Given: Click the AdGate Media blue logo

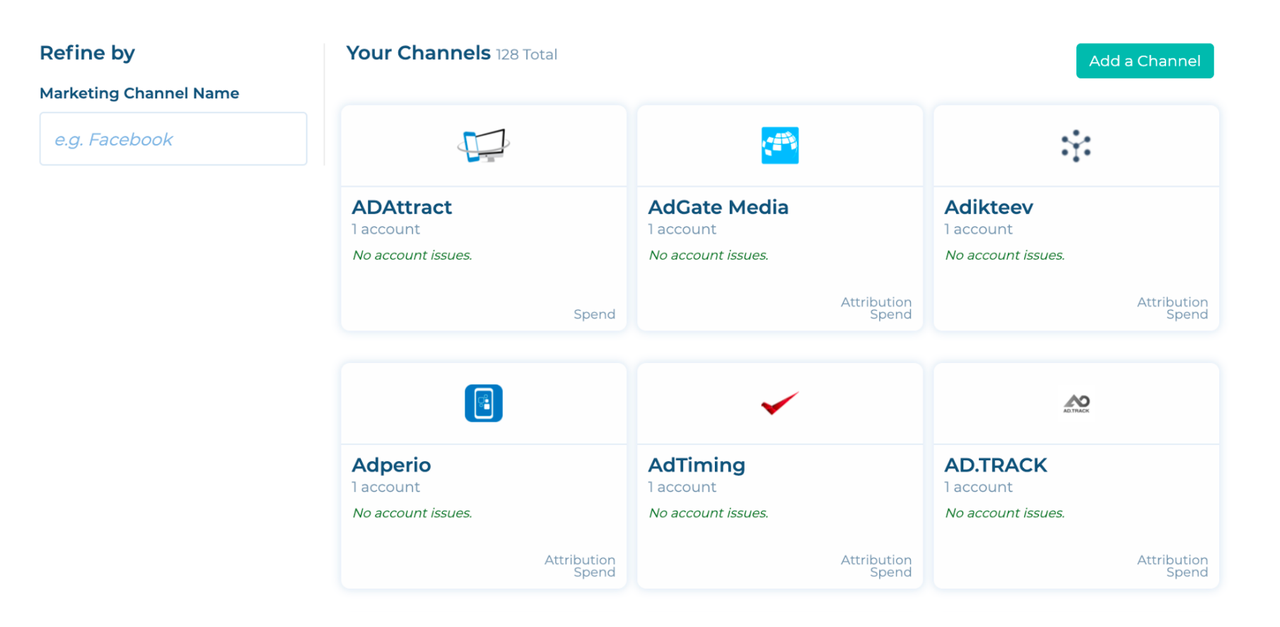Looking at the screenshot, I should coord(779,146).
